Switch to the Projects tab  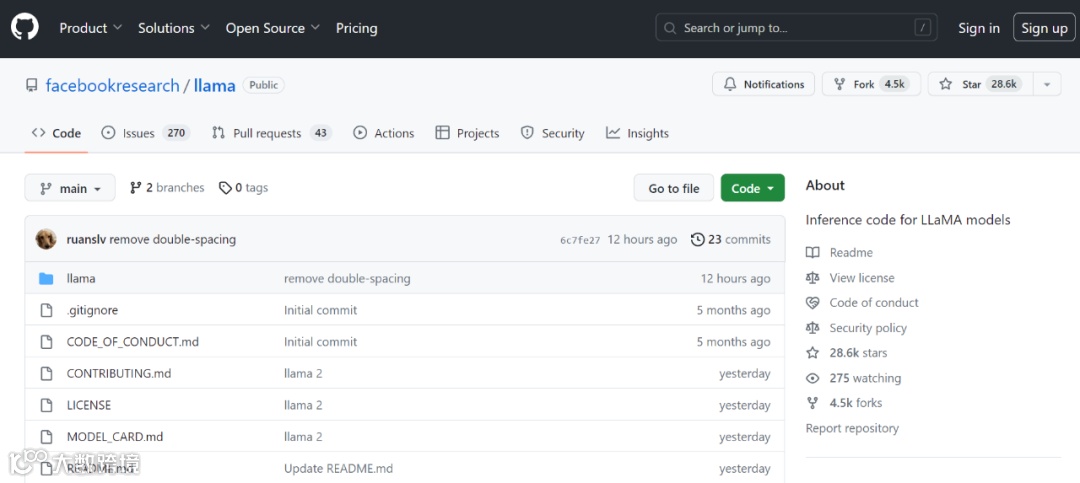tap(467, 133)
